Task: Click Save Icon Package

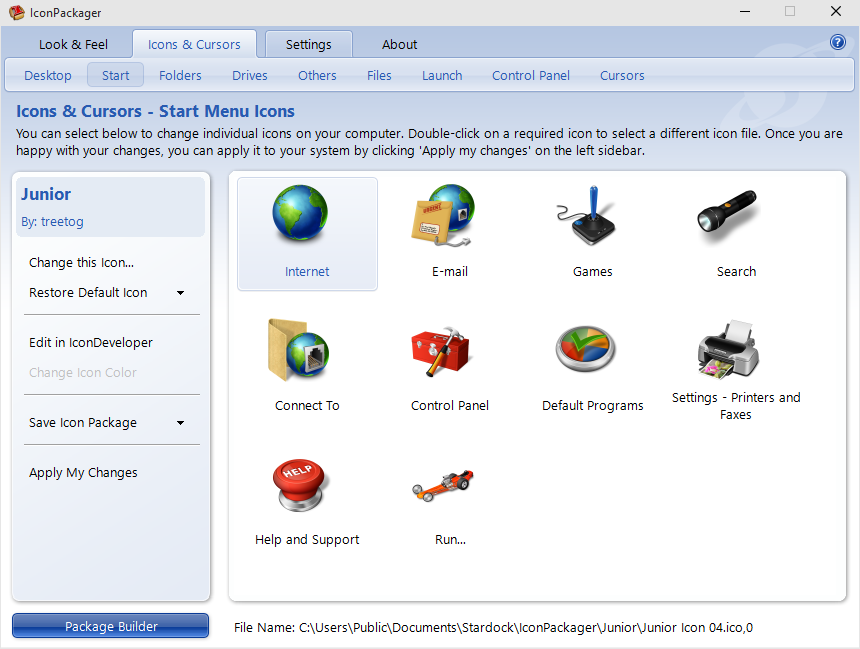Action: (83, 423)
